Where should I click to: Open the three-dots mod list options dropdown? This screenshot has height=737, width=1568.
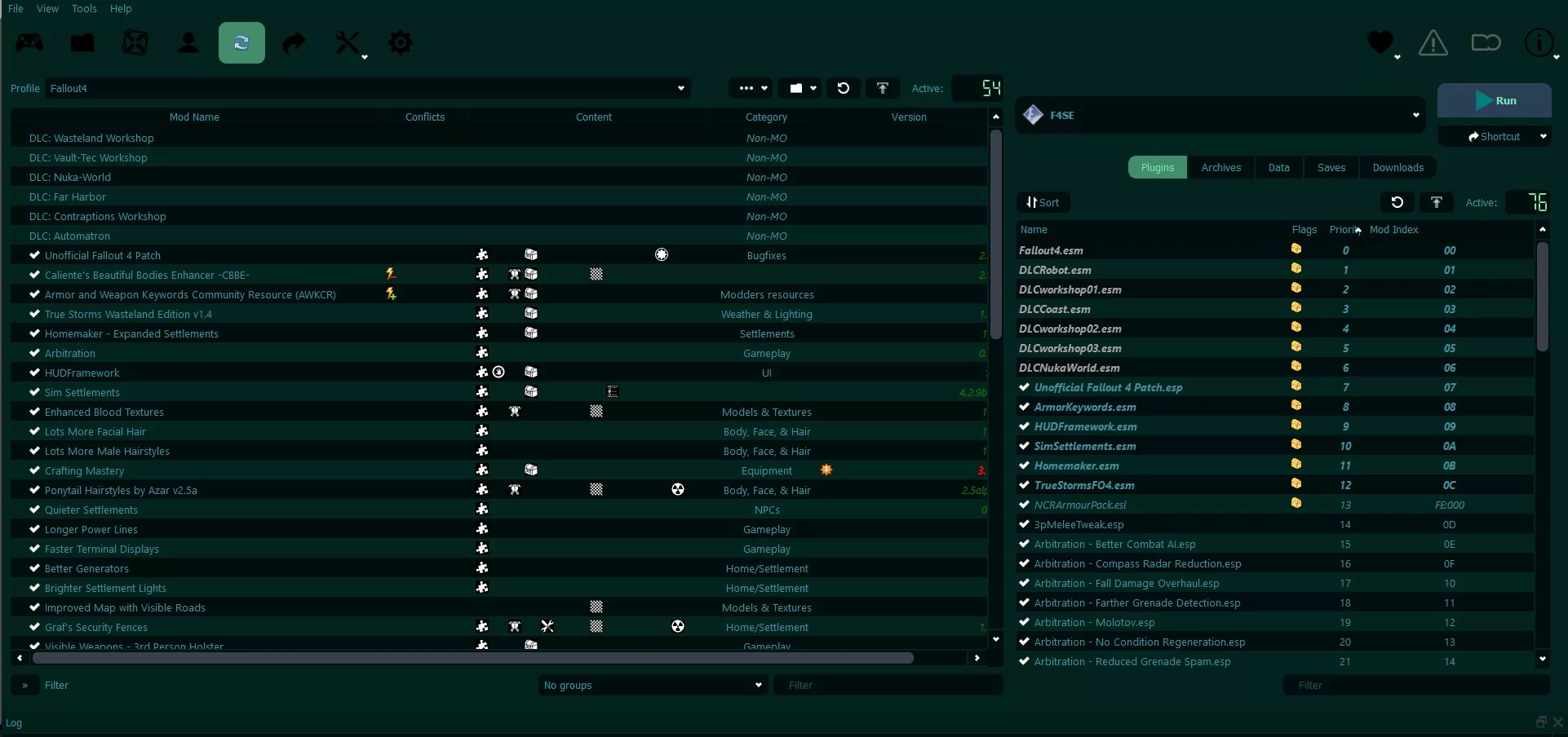[x=751, y=88]
